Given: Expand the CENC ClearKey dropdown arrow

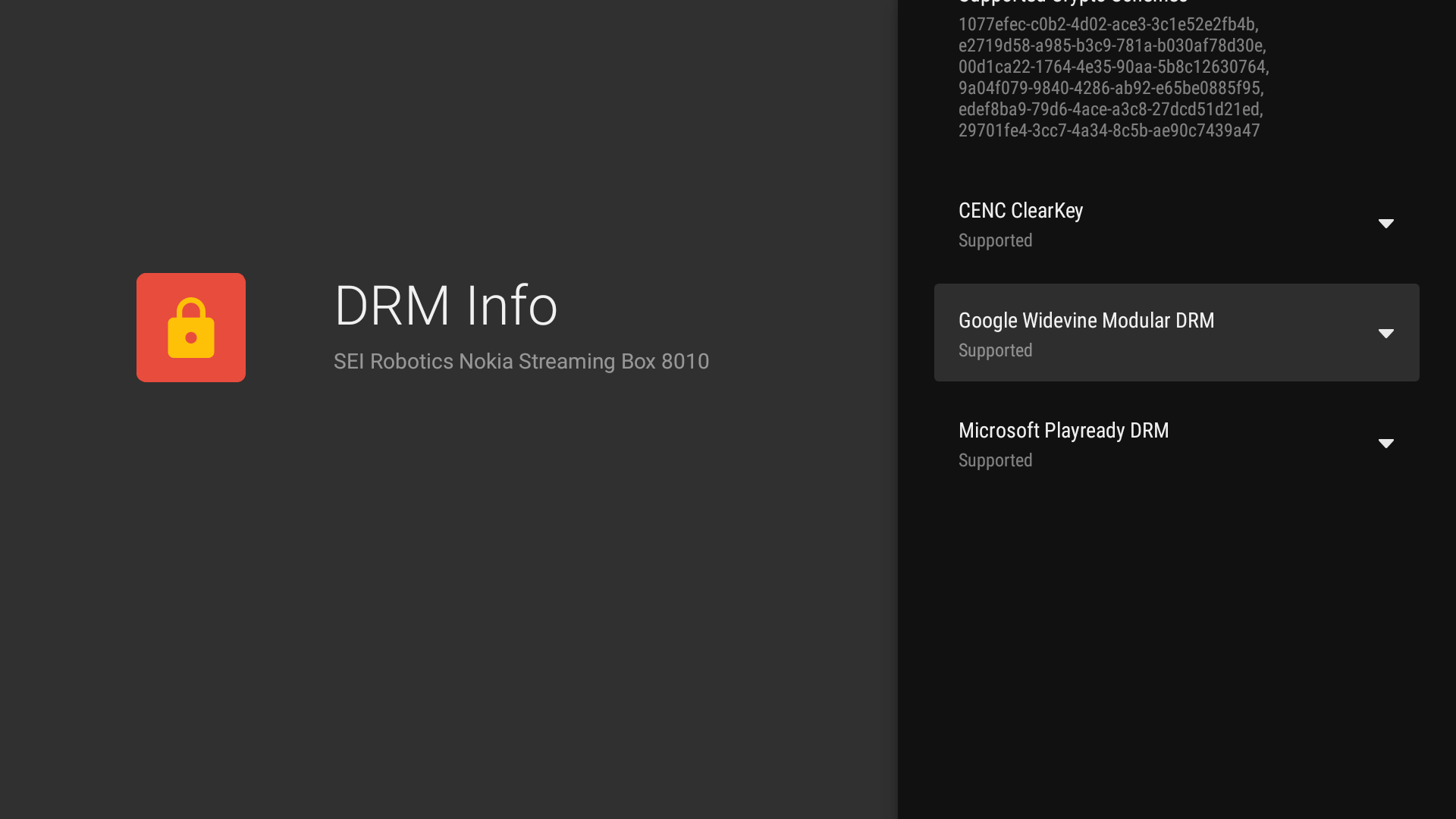Looking at the screenshot, I should pos(1386,224).
